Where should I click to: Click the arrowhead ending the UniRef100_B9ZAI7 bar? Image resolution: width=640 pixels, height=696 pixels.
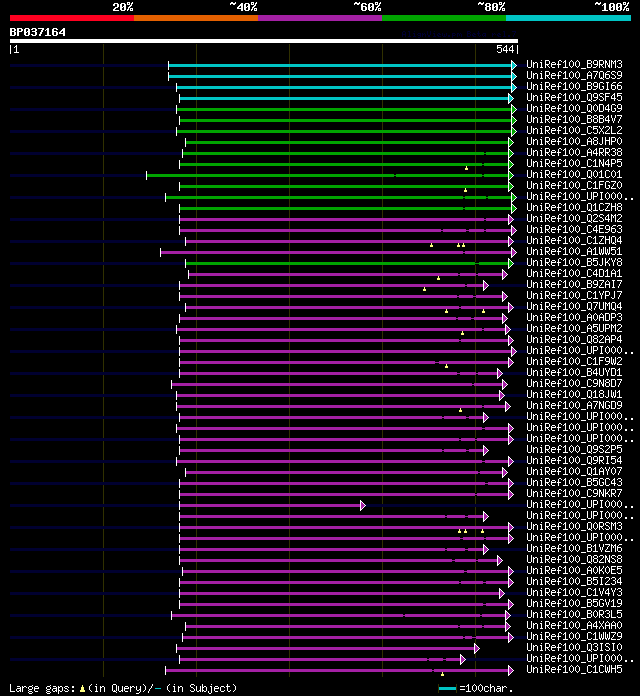coord(486,285)
